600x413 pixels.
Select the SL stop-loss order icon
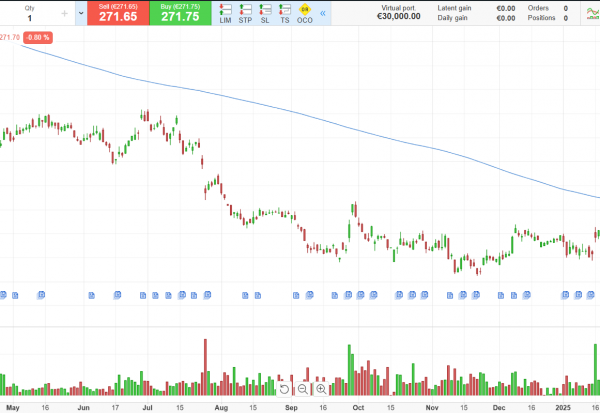tap(265, 13)
